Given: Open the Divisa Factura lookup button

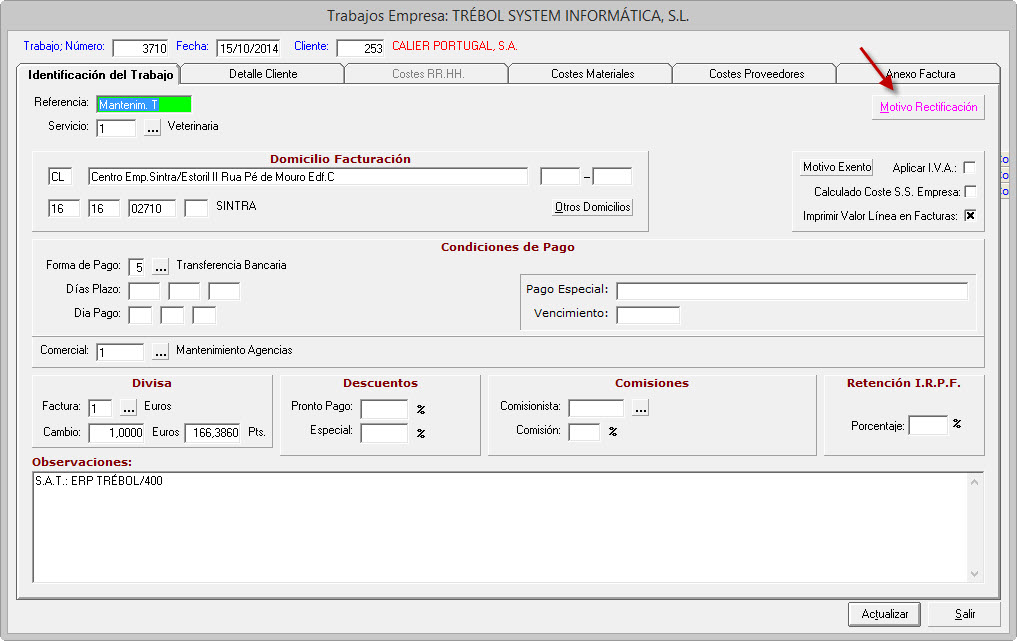Looking at the screenshot, I should (128, 408).
